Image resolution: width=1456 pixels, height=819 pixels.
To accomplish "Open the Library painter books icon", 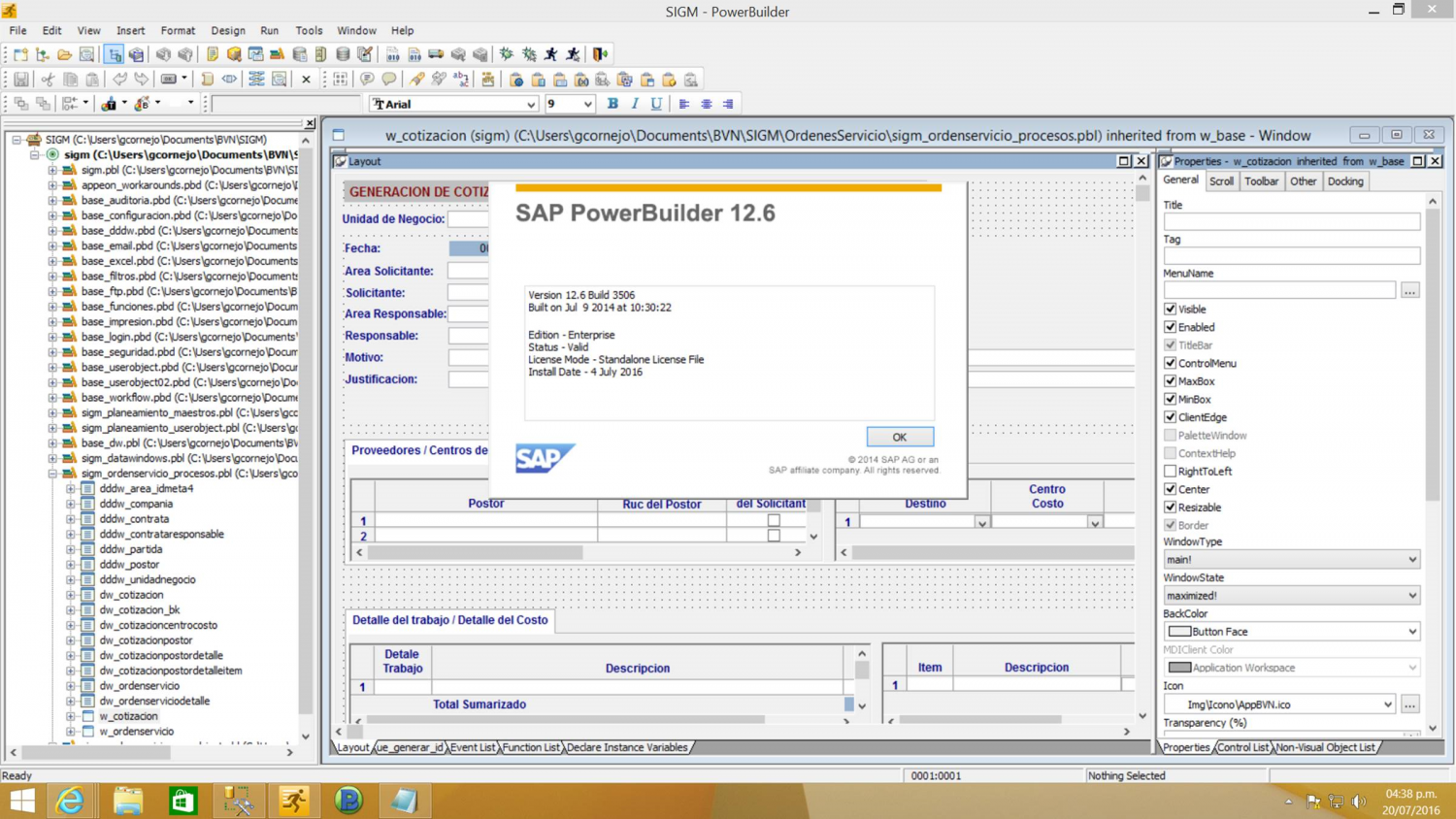I will (x=277, y=54).
